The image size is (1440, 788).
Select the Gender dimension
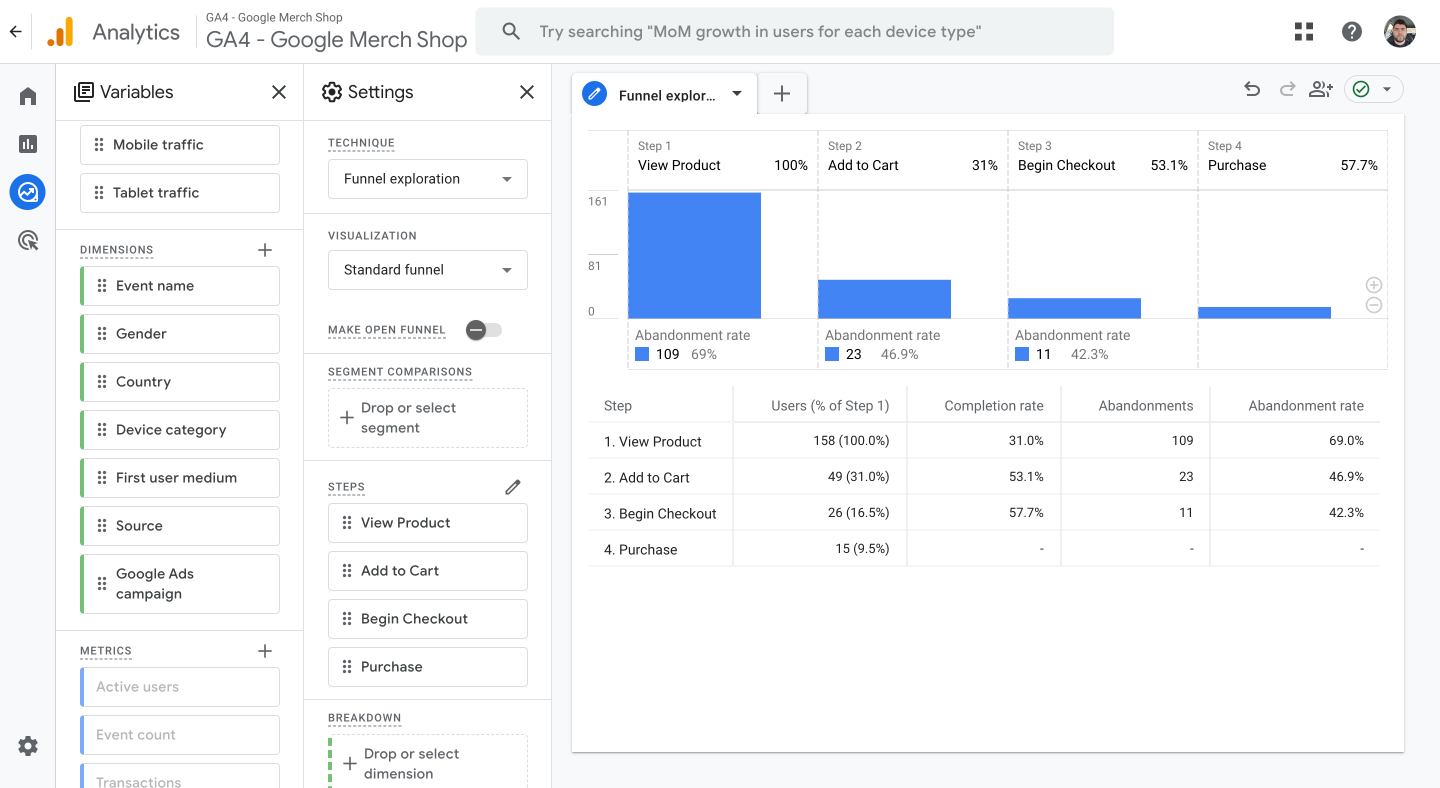[x=180, y=334]
